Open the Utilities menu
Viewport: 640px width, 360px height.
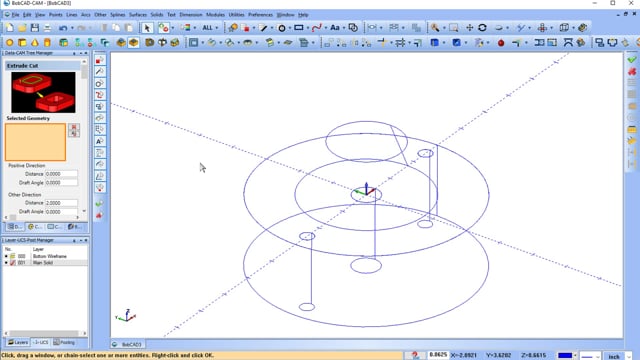pyautogui.click(x=236, y=15)
